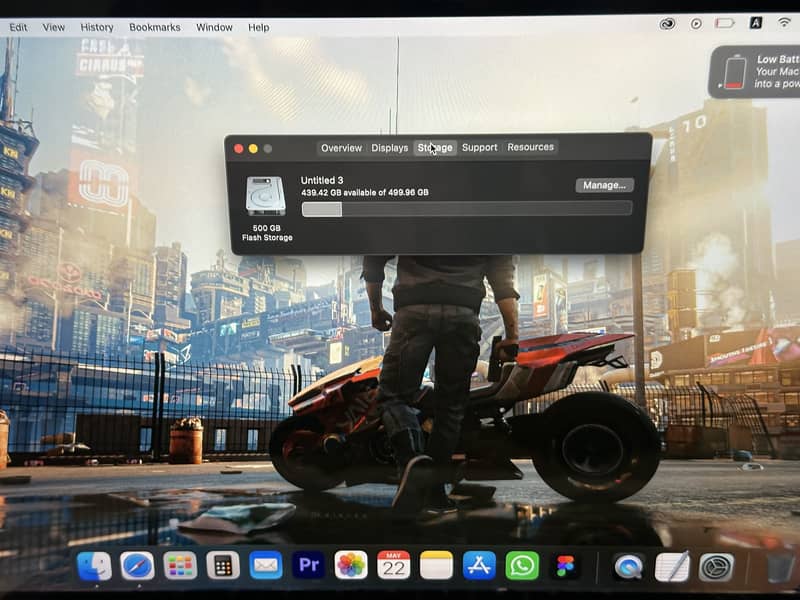Screen dimensions: 800x600
Task: Click the "500 GB Flash Storage" label
Action: pos(267,233)
